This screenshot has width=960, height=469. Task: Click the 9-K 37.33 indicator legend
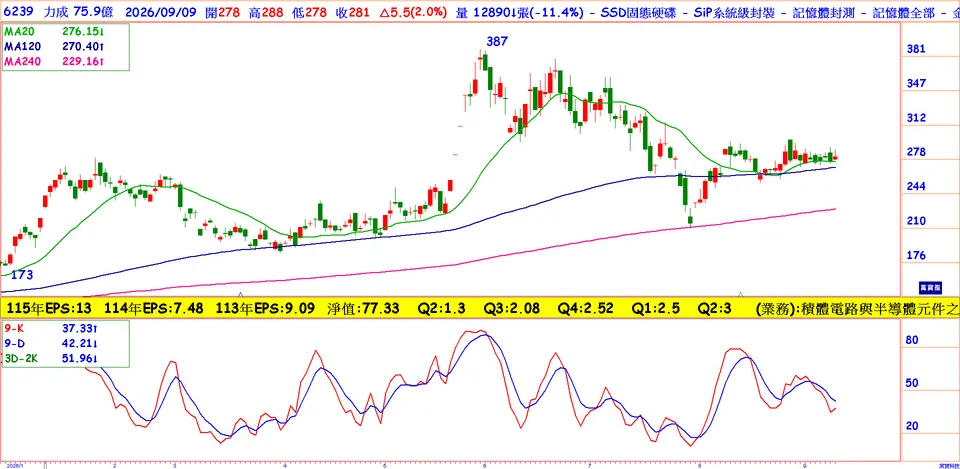coord(53,329)
